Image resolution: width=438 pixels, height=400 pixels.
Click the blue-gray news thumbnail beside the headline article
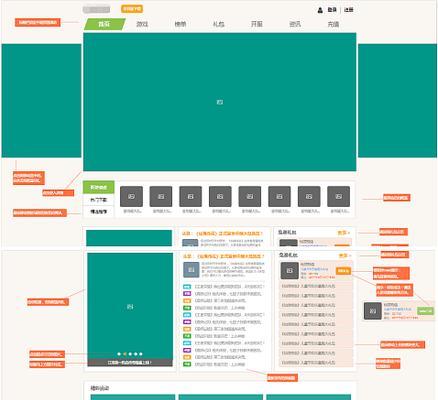pos(191,270)
